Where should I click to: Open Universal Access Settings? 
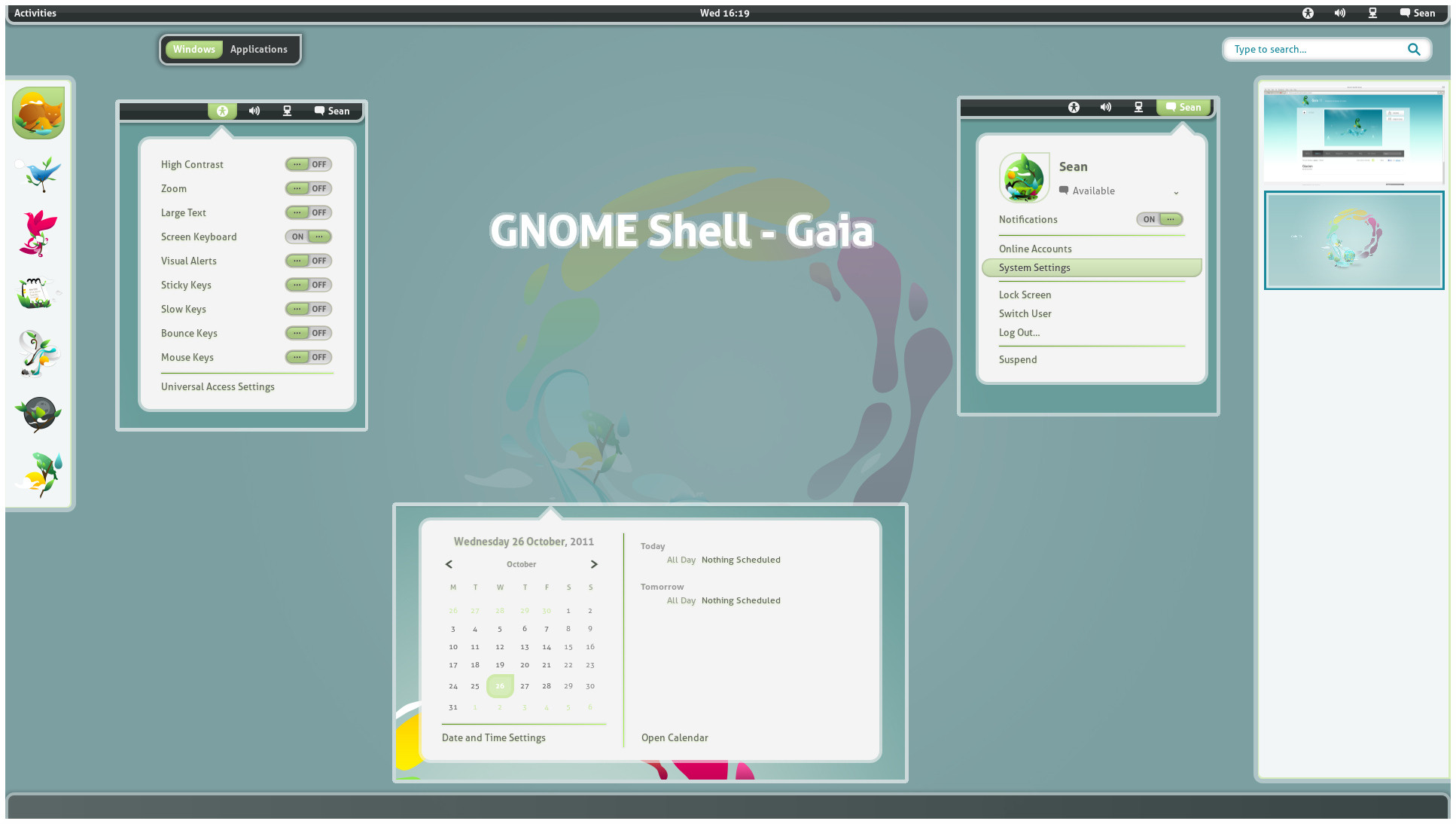218,386
